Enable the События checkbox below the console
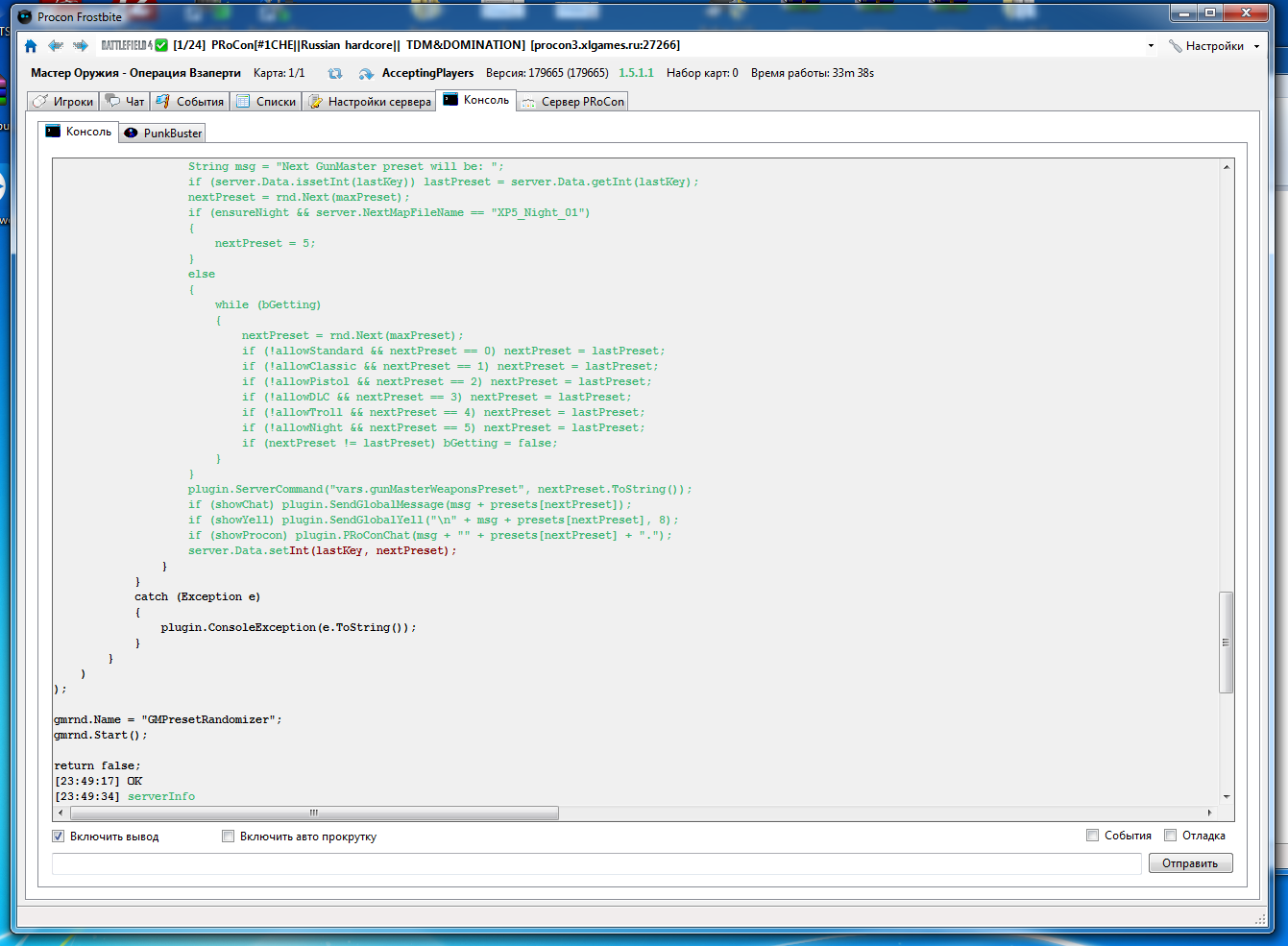This screenshot has width=1288, height=946. (1092, 836)
